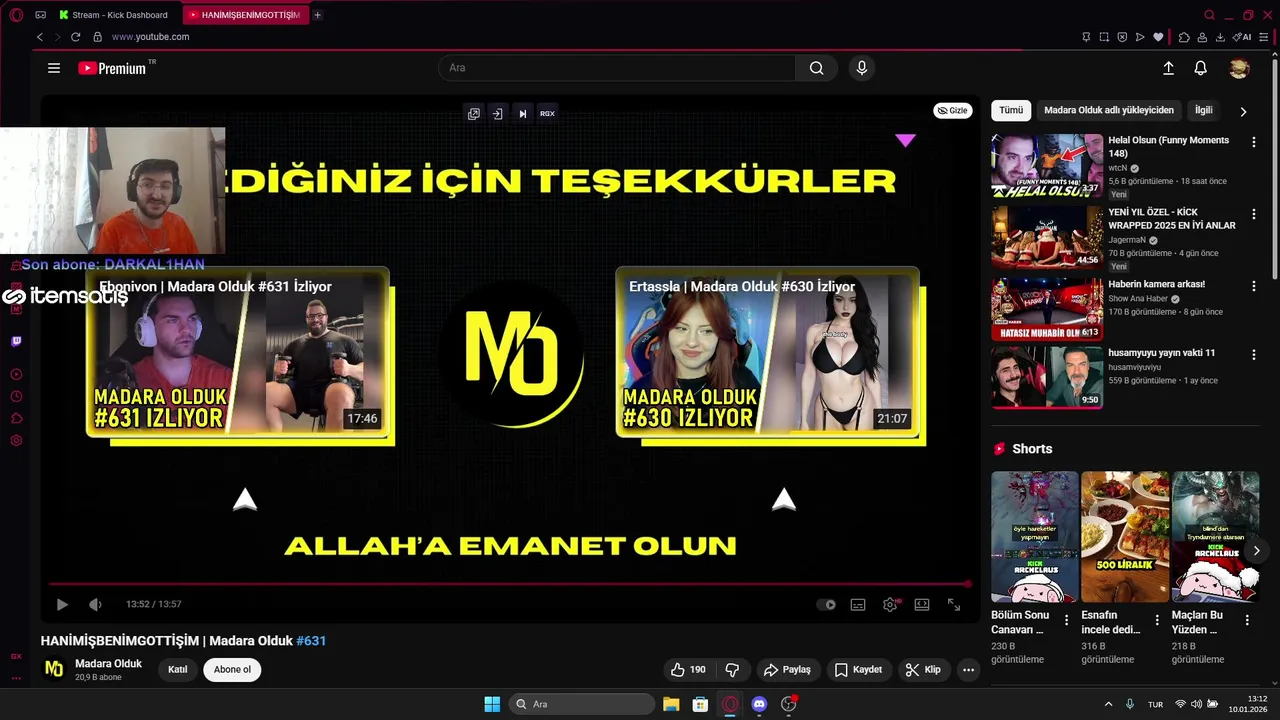
Task: Click the #631 hashtag link
Action: 311,641
